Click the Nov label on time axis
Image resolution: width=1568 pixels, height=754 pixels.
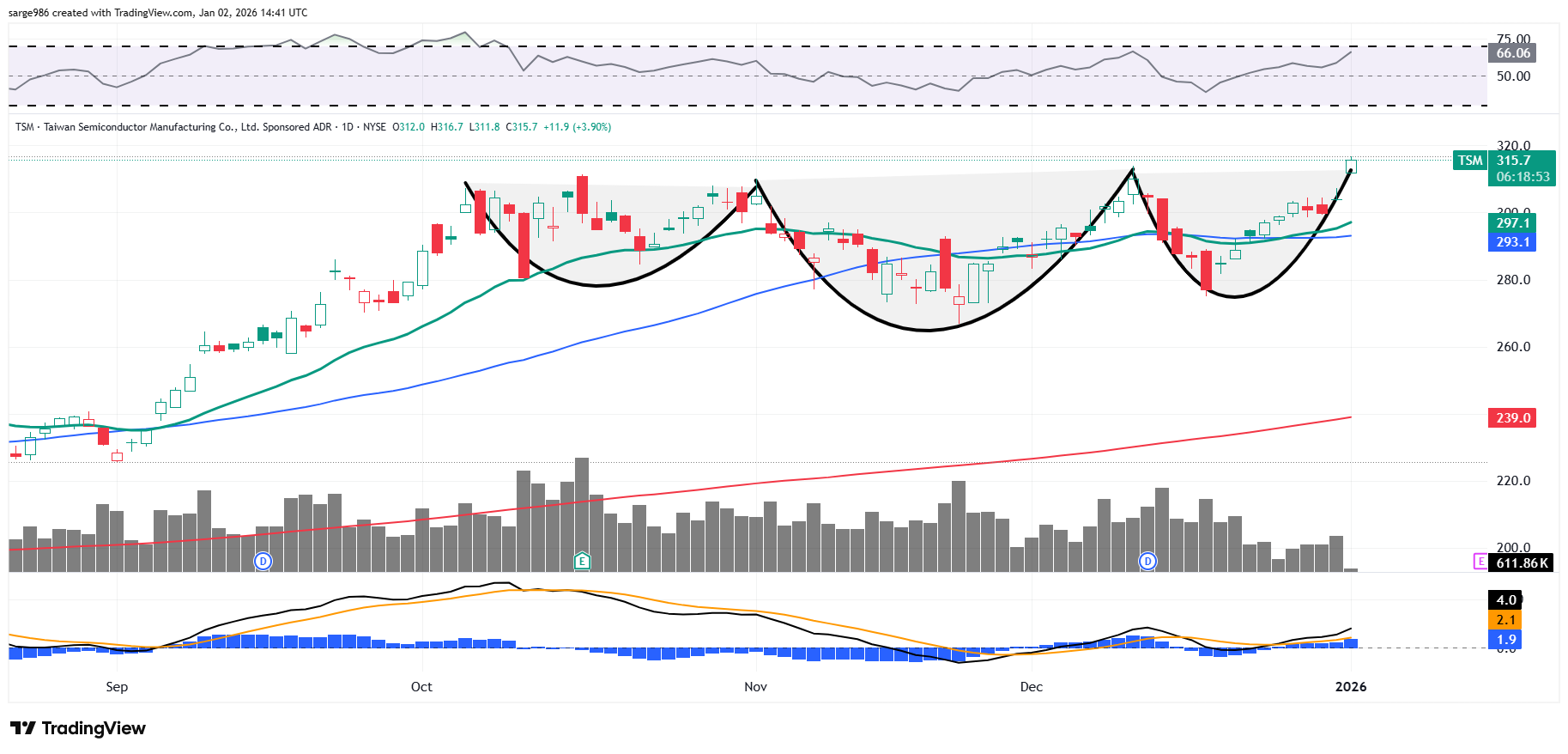point(755,687)
